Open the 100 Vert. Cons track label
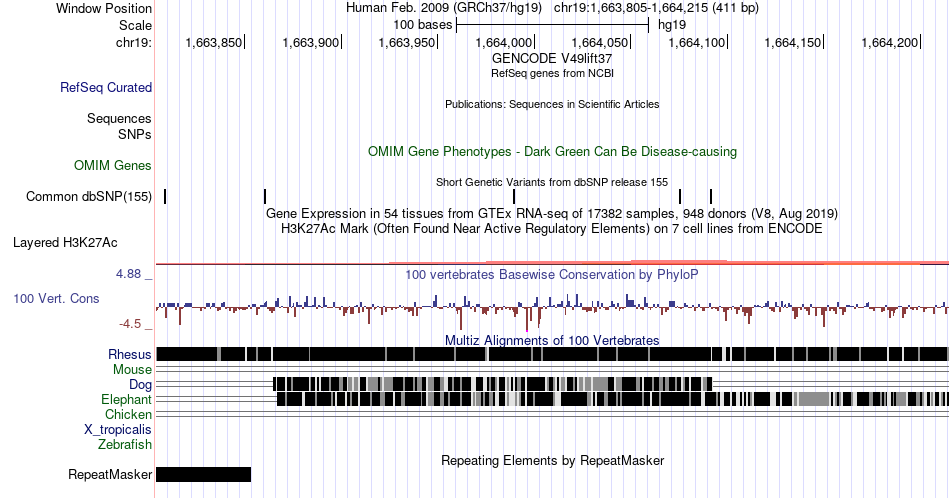 tap(56, 298)
